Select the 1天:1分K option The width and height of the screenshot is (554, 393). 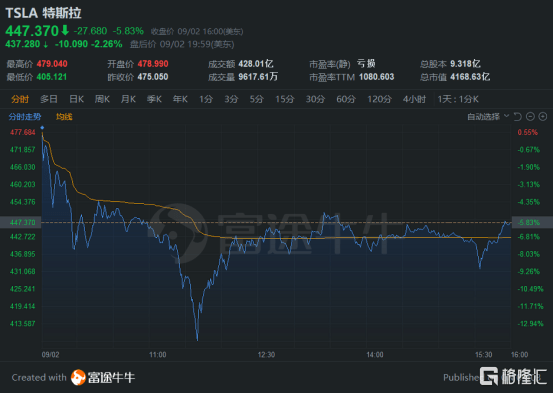(458, 99)
